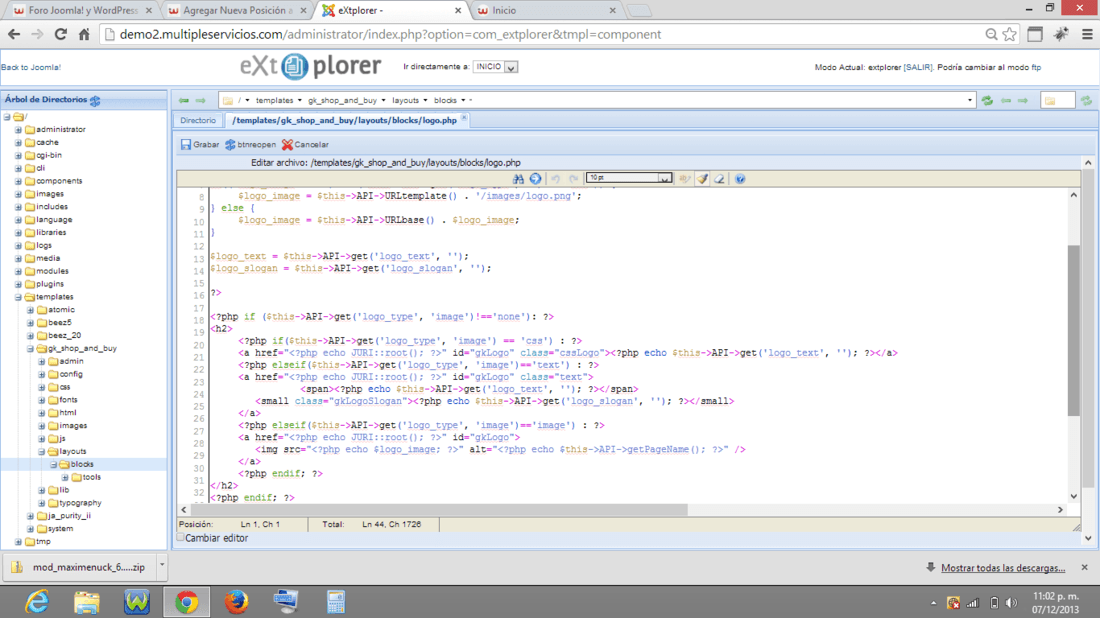Open File Explorer from the taskbar
Image resolution: width=1100 pixels, height=618 pixels.
coord(87,602)
